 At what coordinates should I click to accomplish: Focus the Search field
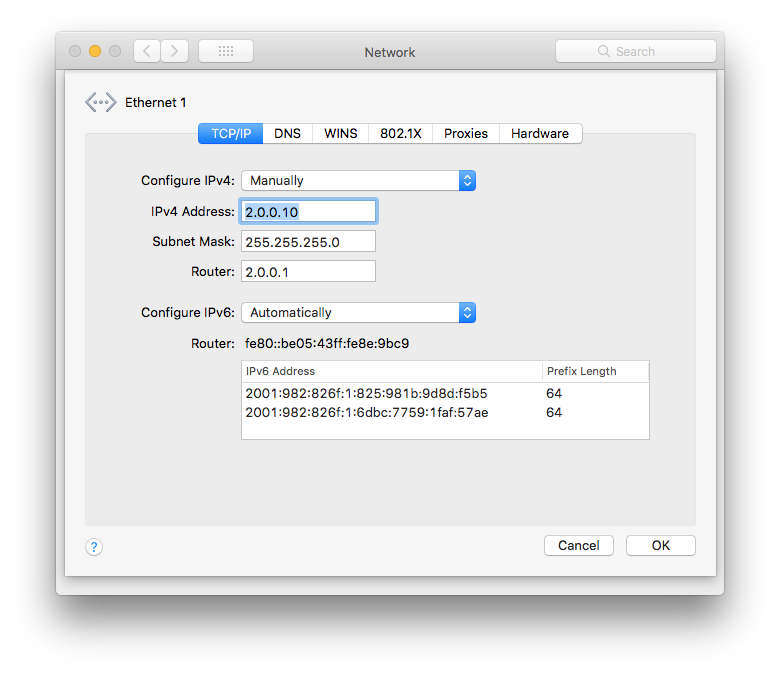tap(636, 51)
